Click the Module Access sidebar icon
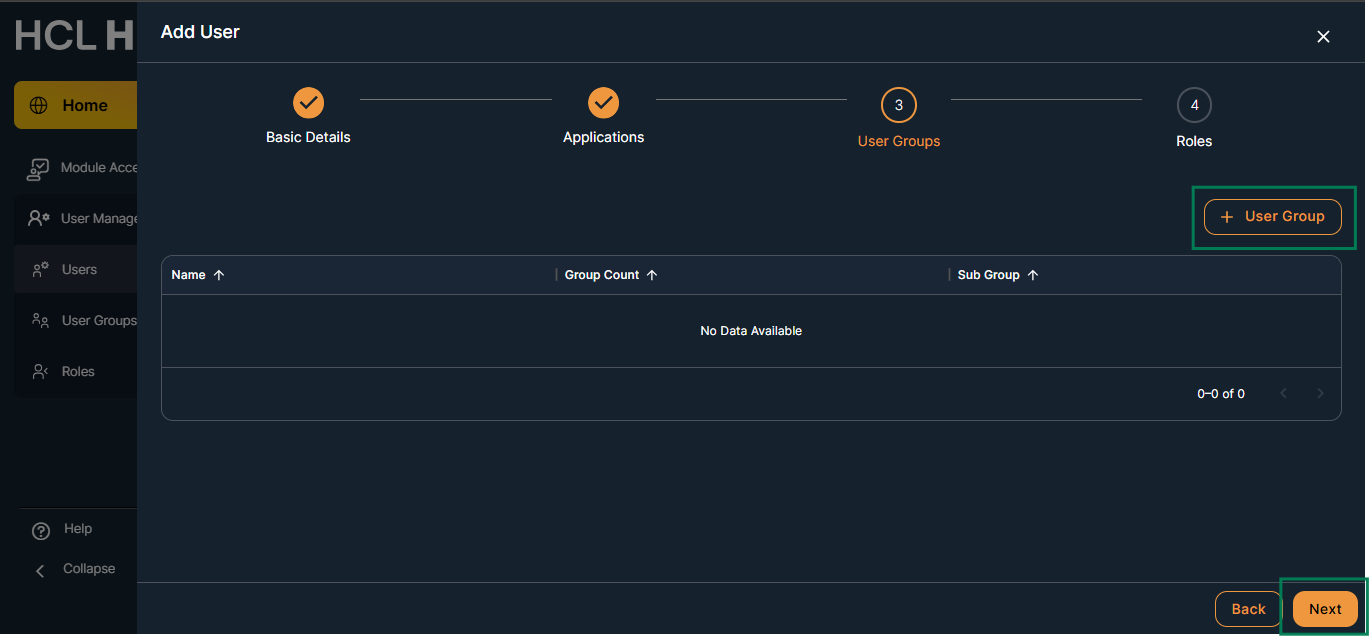Screen dimensions: 1370x636 38,169
